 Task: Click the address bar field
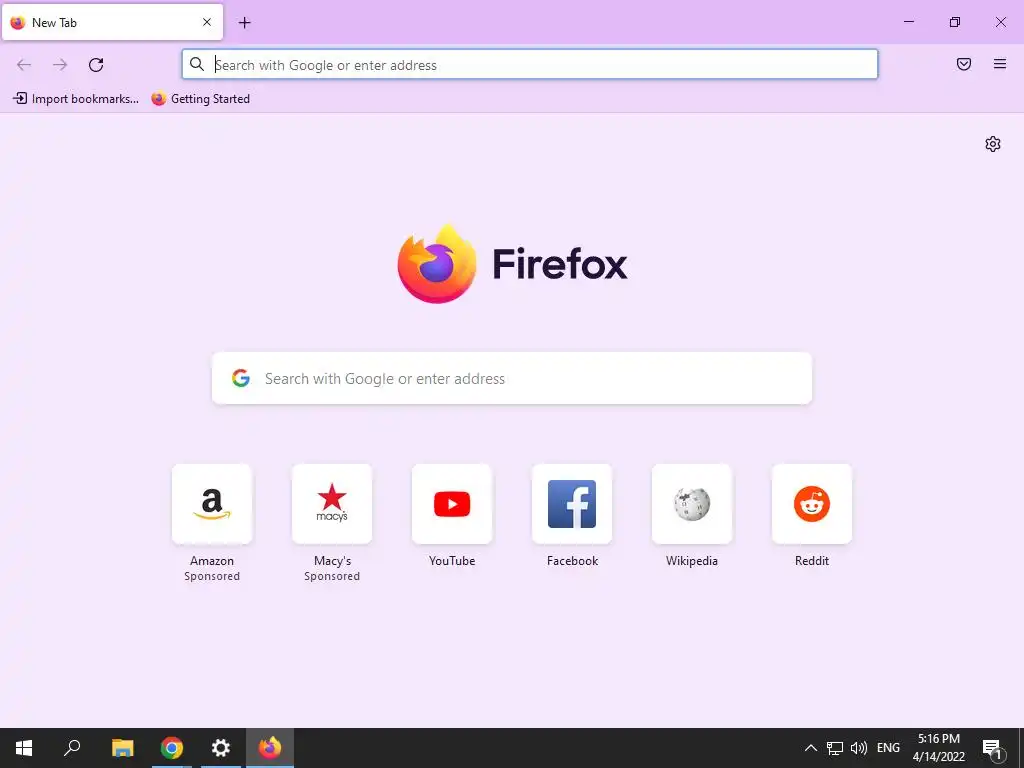point(530,65)
